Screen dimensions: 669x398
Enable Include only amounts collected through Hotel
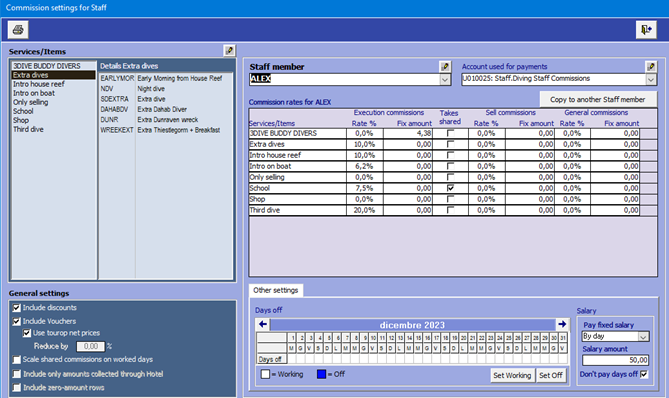pos(17,374)
